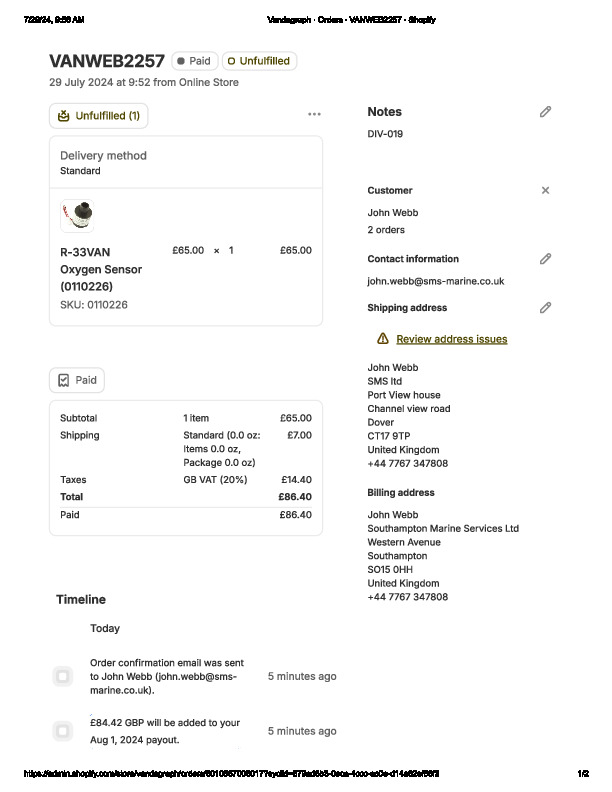Click the payout timeline event icon
Viewport: 612px width, 792px height.
coord(63,731)
